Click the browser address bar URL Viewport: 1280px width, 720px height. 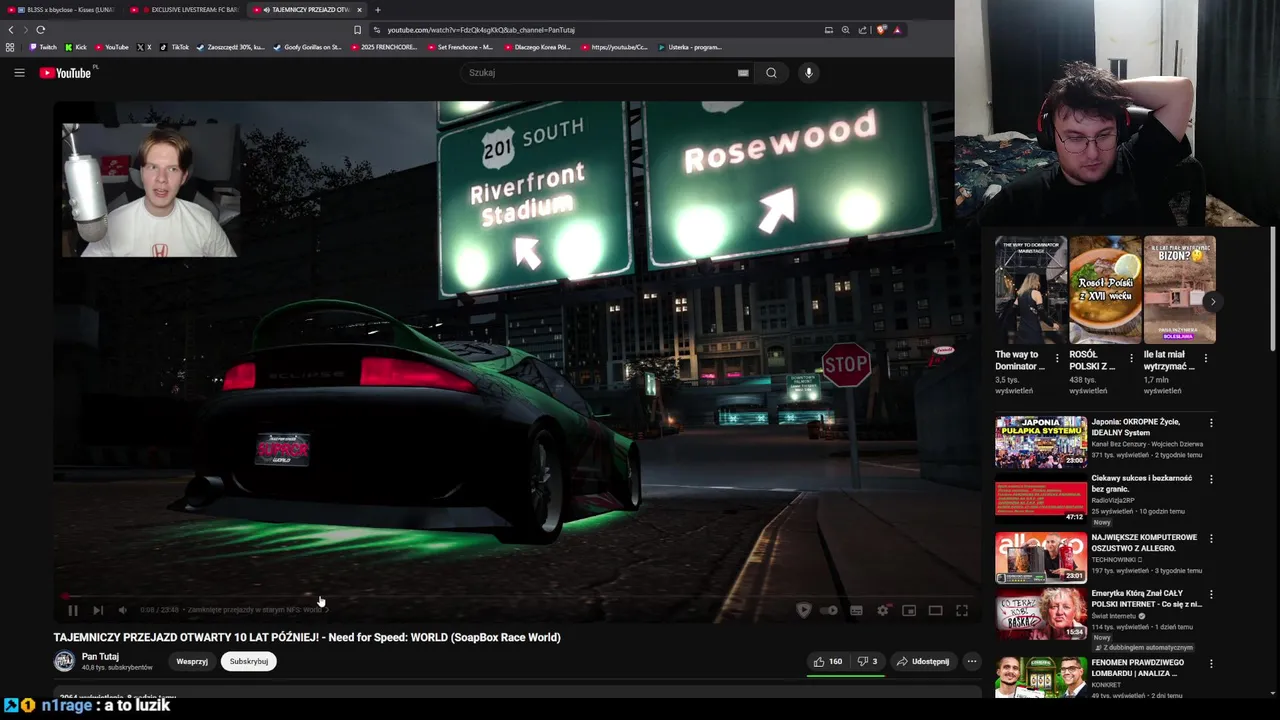pos(481,30)
